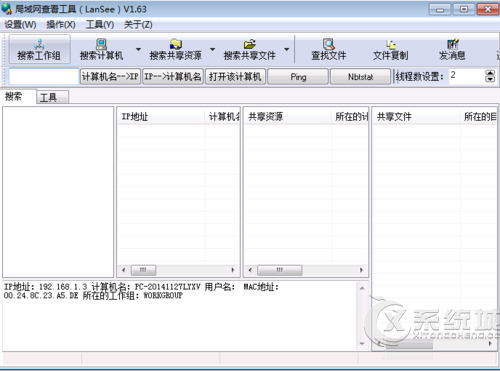Click the WORKGROUP text in info box
Viewport: 500px width, 371px height.
pos(163,296)
